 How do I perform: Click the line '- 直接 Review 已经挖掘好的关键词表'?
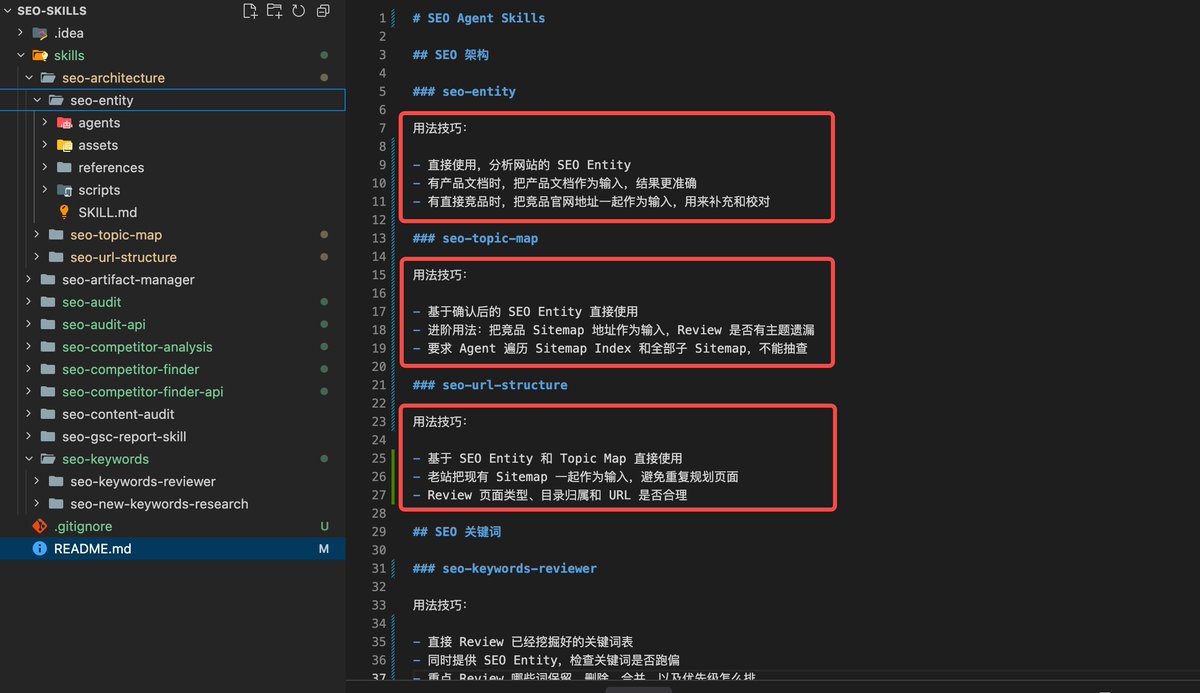point(523,642)
